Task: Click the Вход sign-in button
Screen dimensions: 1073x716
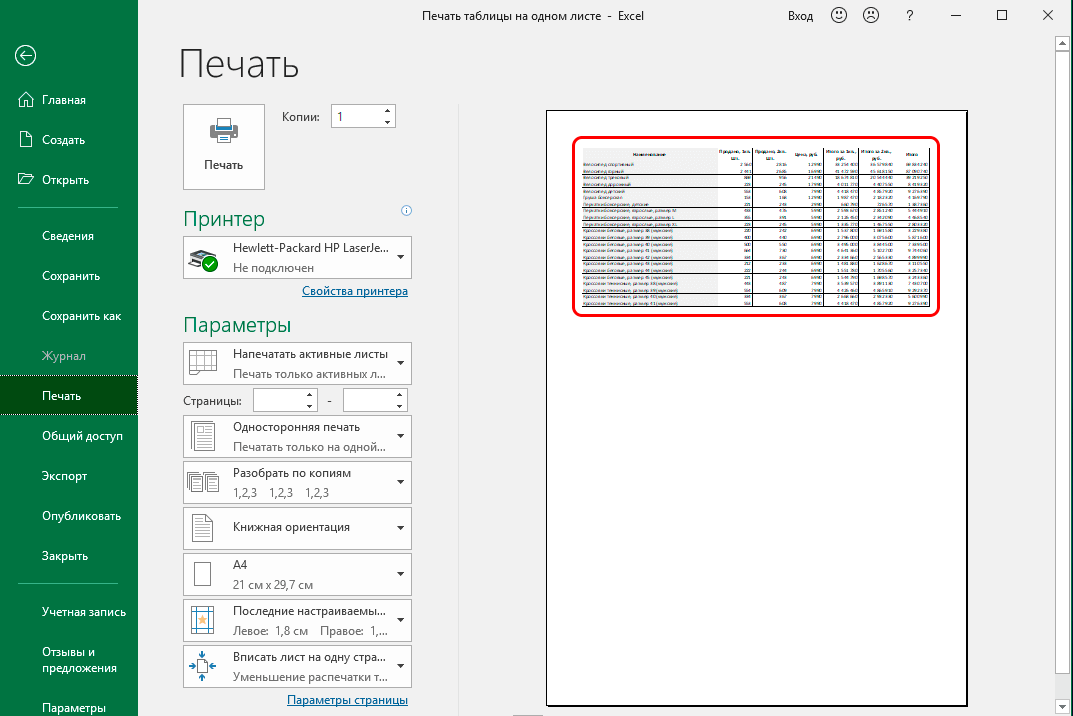Action: 800,16
